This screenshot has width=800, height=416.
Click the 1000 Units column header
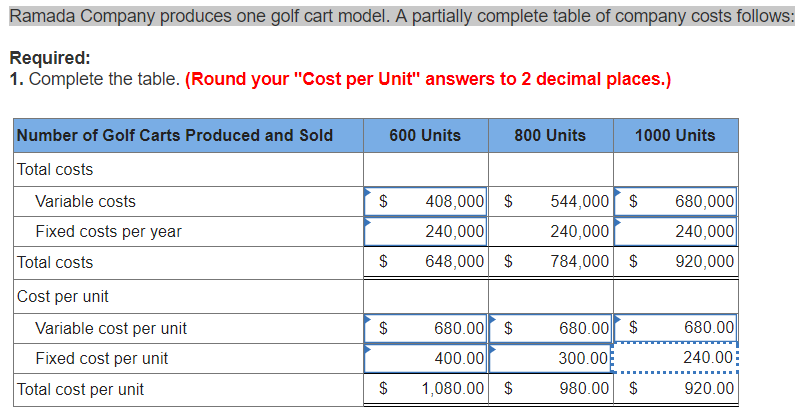point(676,135)
